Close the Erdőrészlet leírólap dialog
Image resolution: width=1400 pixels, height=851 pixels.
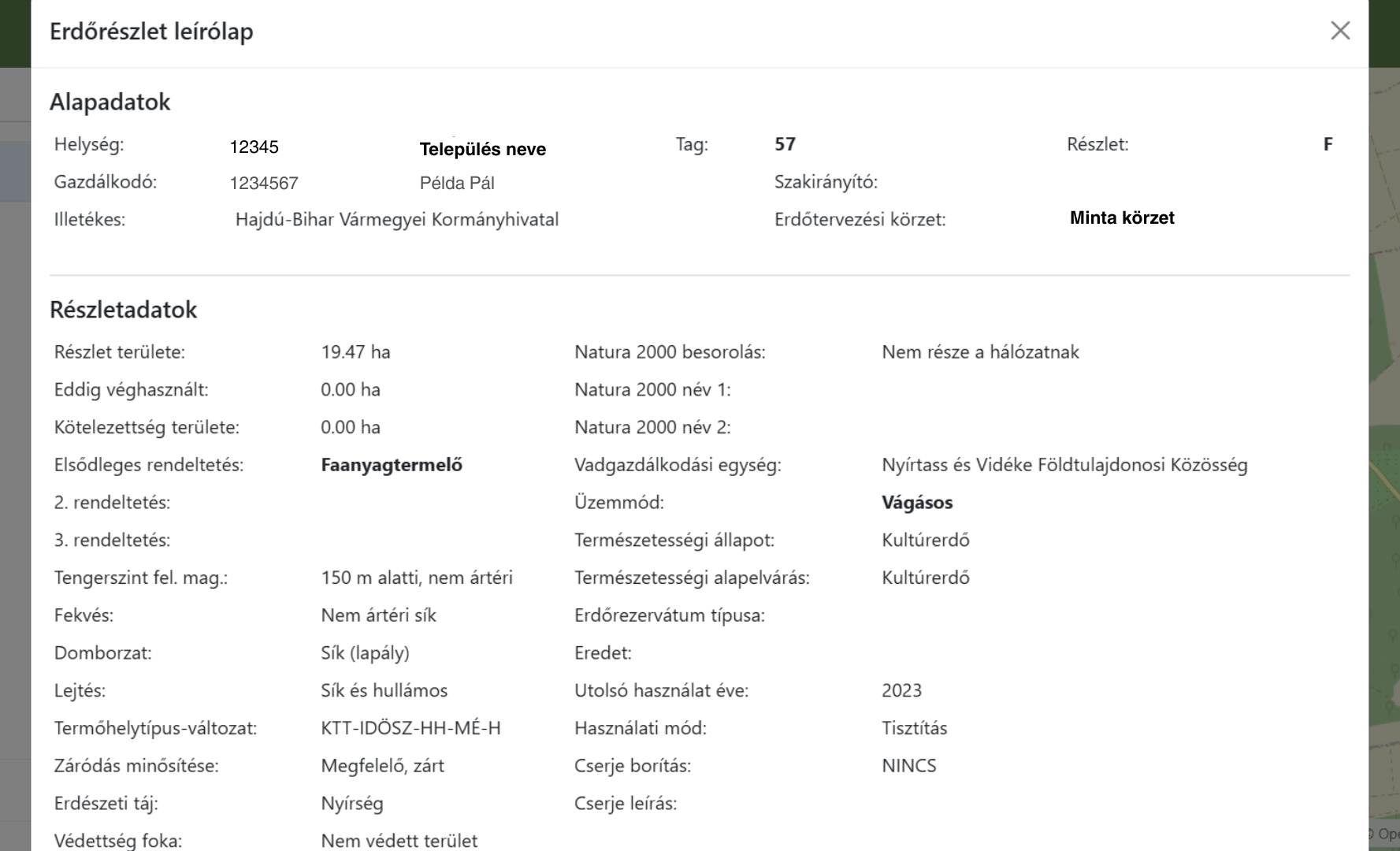pos(1339,31)
